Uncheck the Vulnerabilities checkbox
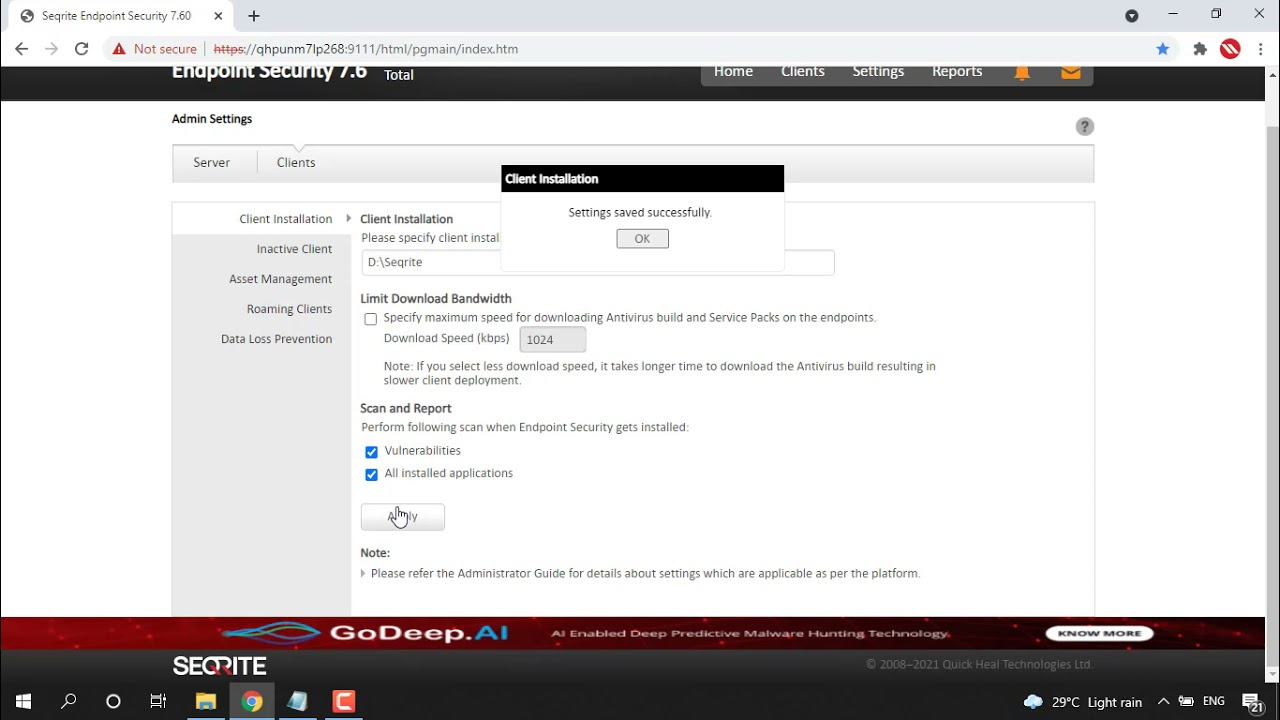This screenshot has width=1280, height=720. point(371,452)
